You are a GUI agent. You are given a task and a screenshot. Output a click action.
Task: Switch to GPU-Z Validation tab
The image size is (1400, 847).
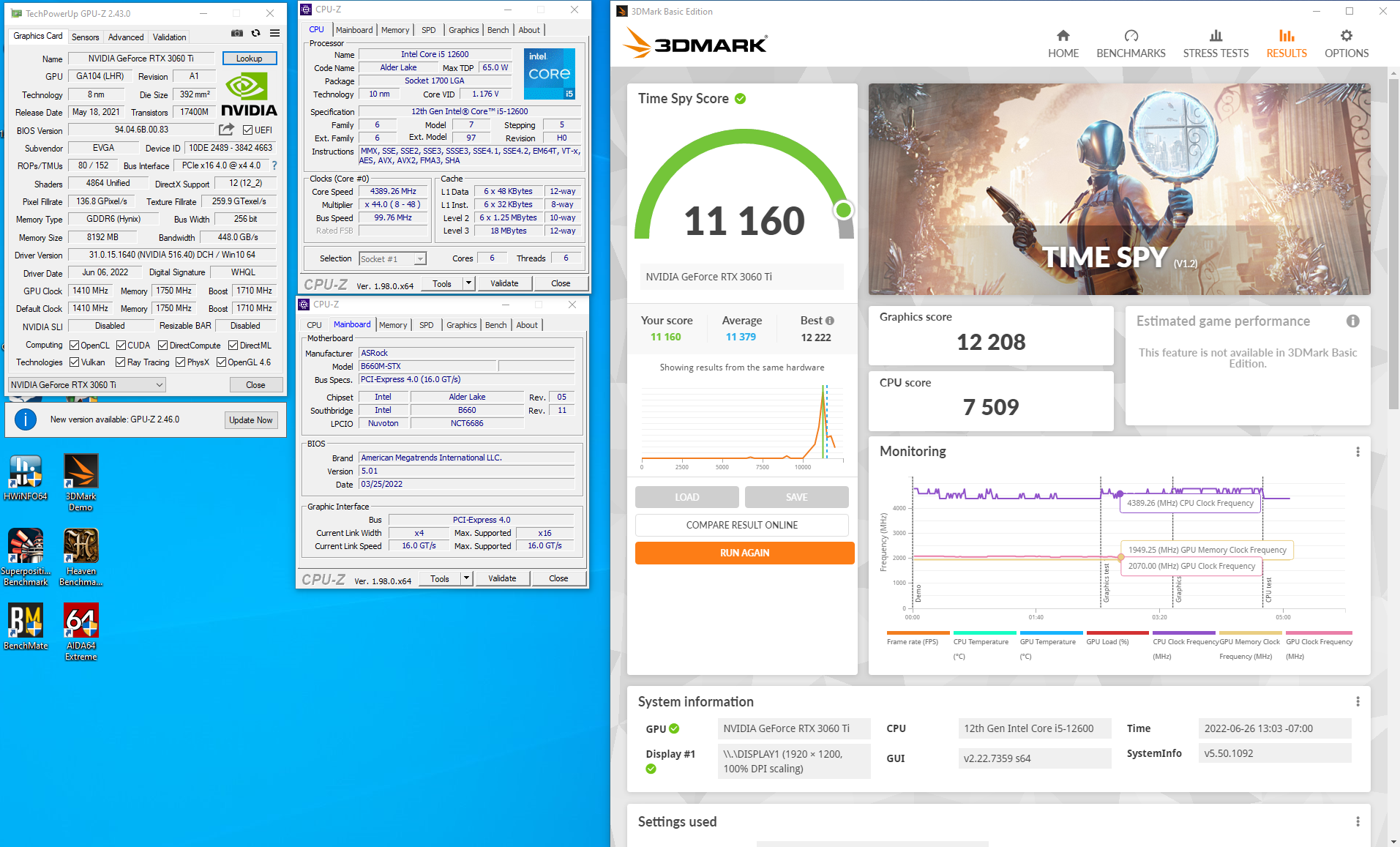pyautogui.click(x=169, y=37)
